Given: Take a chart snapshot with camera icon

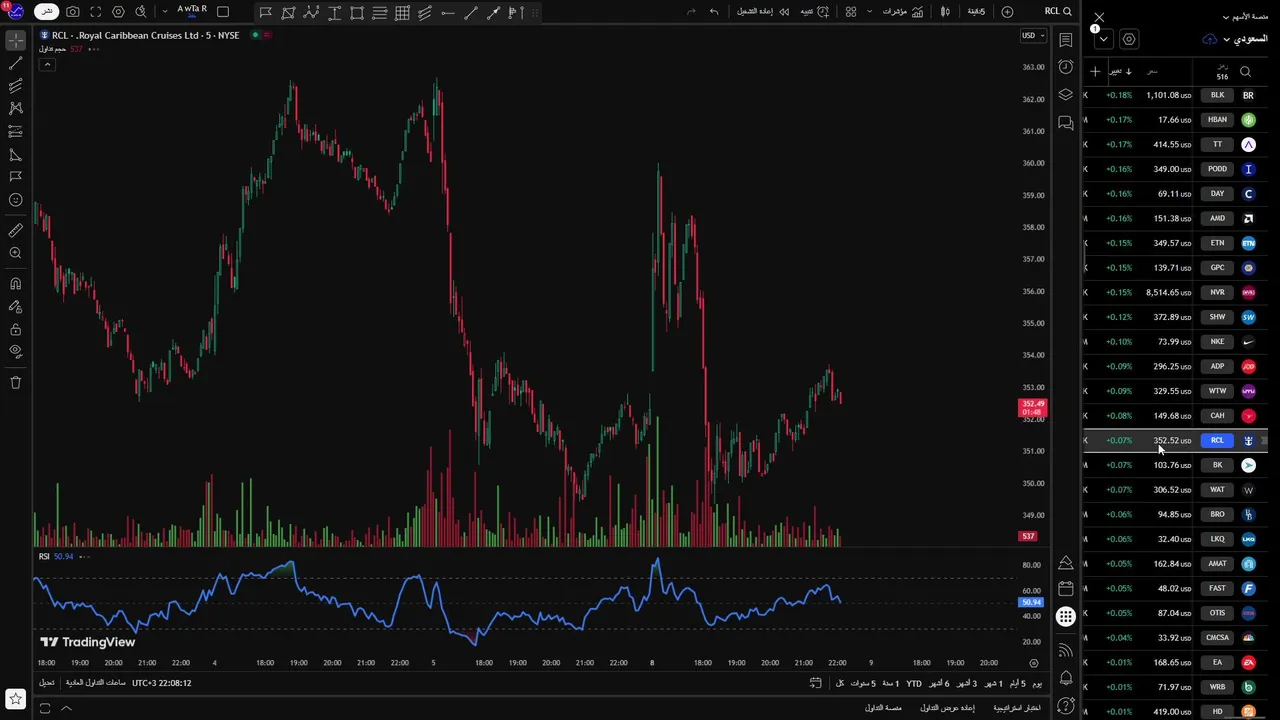Looking at the screenshot, I should pyautogui.click(x=73, y=12).
